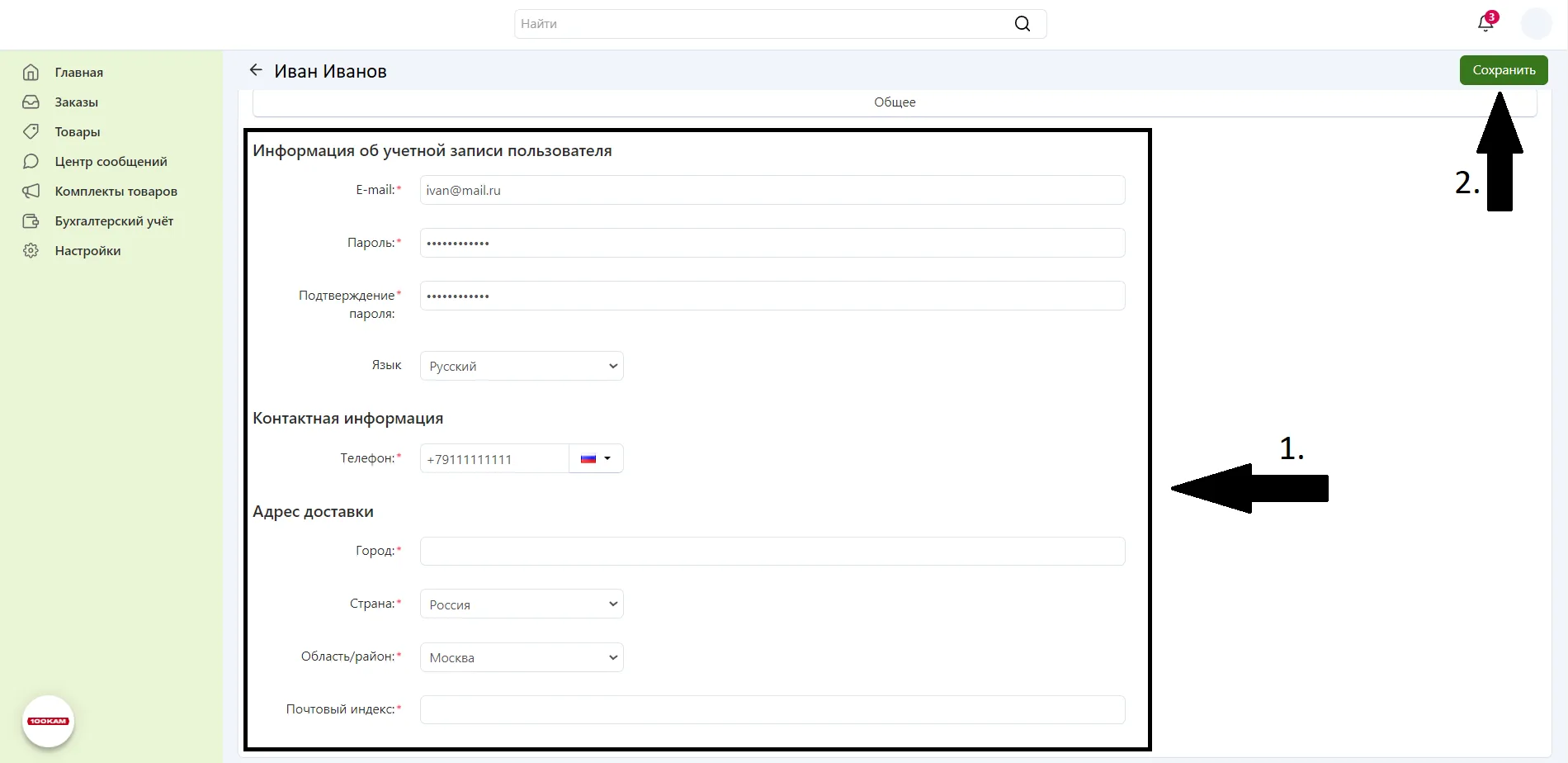Open the Orders inbox icon

31,102
